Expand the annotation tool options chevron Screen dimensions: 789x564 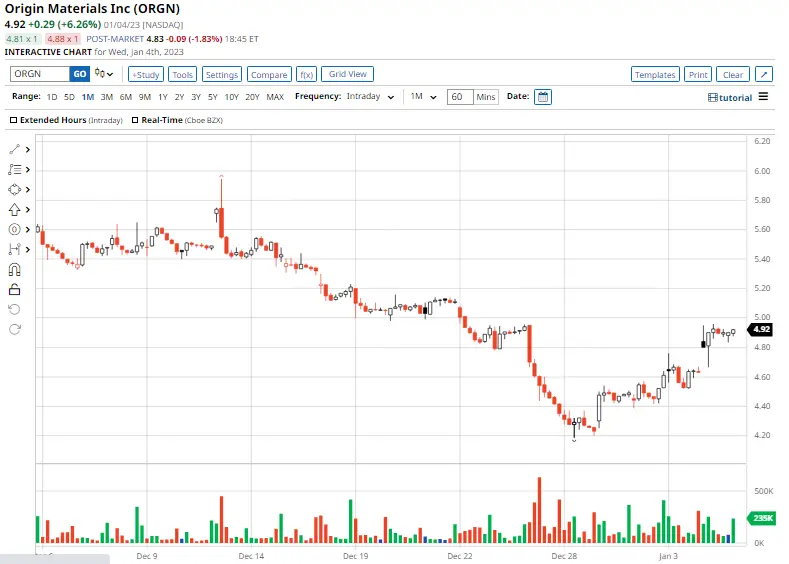28,229
